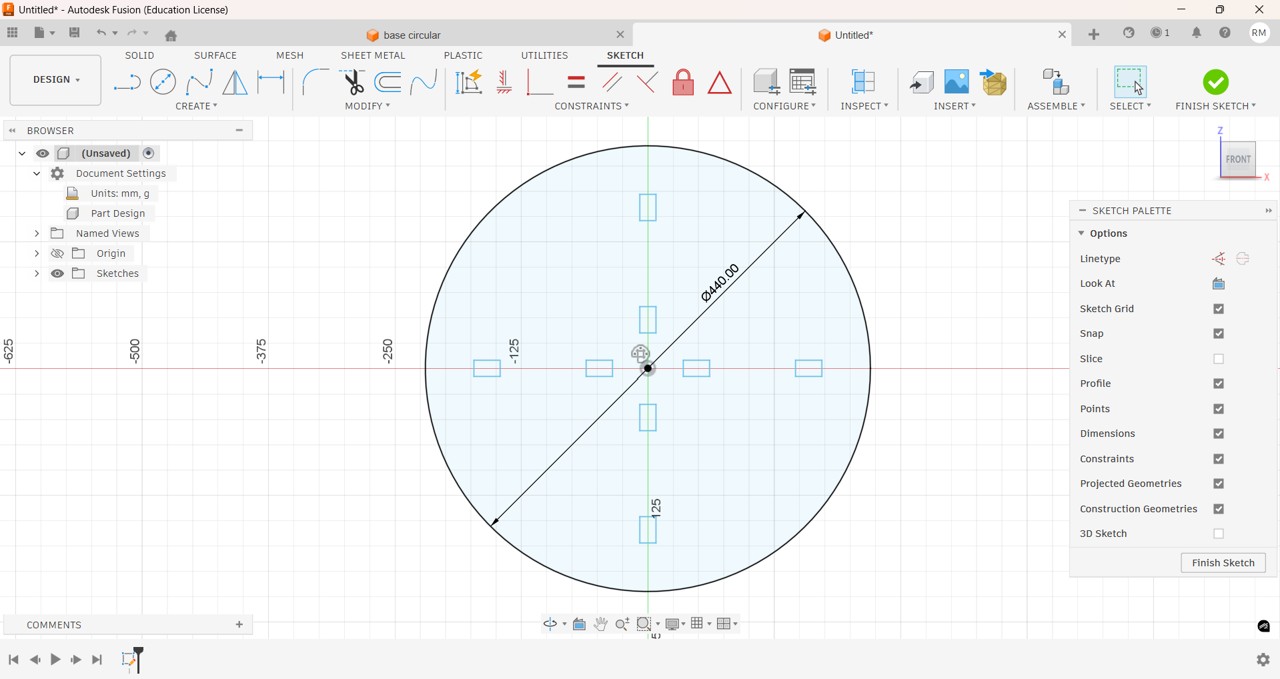
Task: Select the Line tool in Create
Action: 127,82
